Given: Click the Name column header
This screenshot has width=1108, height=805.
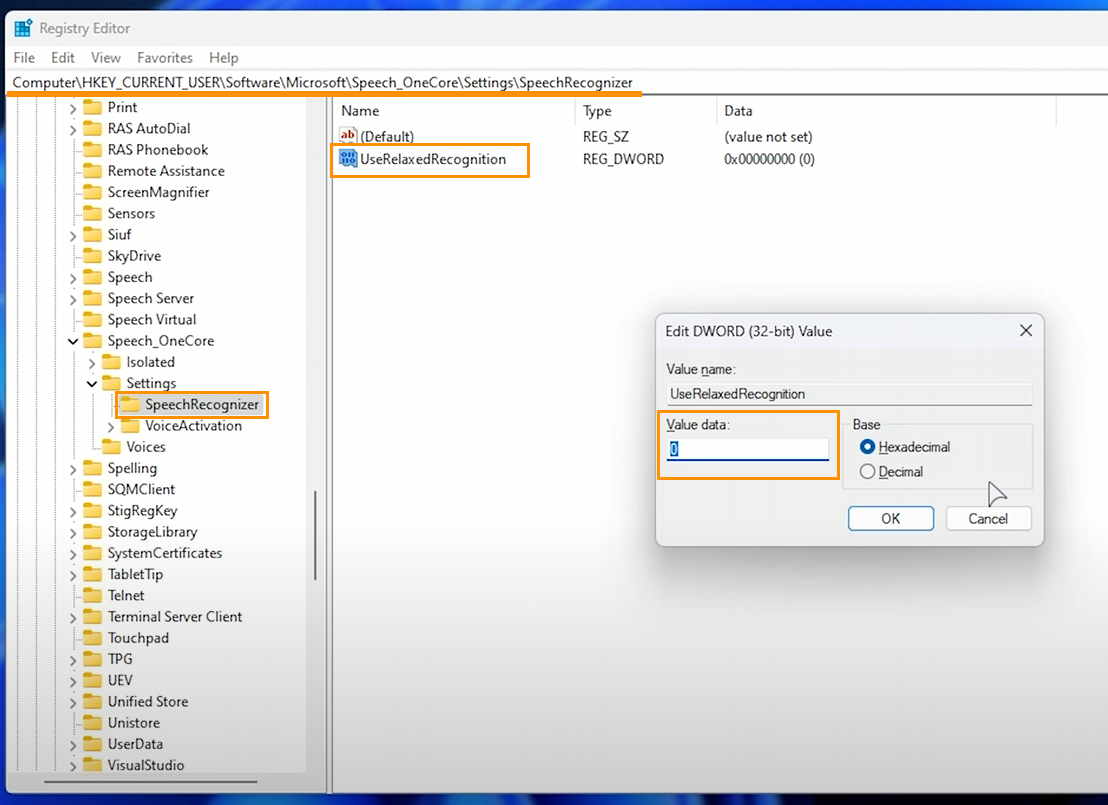Looking at the screenshot, I should pos(454,111).
